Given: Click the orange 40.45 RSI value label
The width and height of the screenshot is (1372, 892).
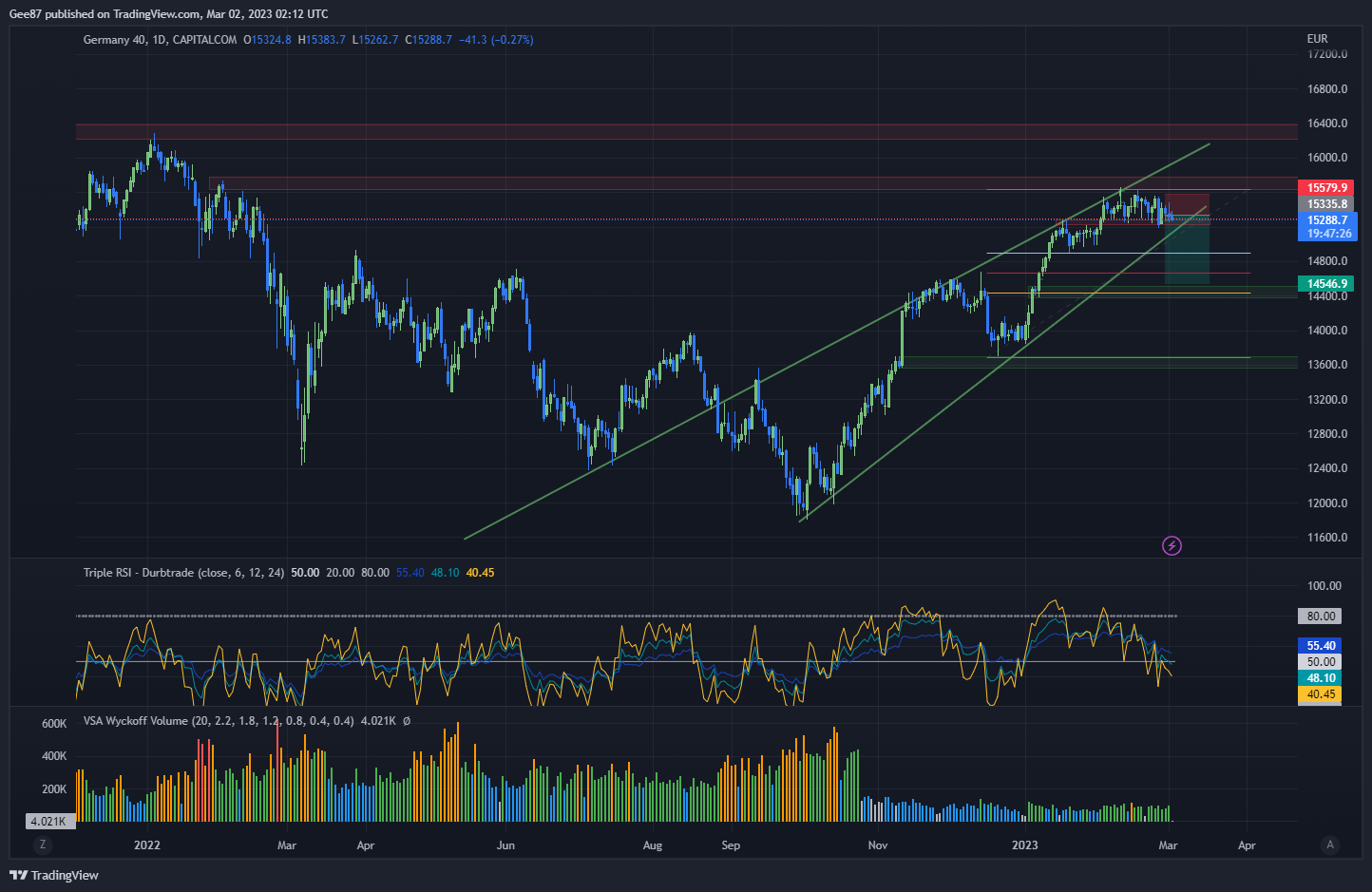Looking at the screenshot, I should (x=1321, y=694).
